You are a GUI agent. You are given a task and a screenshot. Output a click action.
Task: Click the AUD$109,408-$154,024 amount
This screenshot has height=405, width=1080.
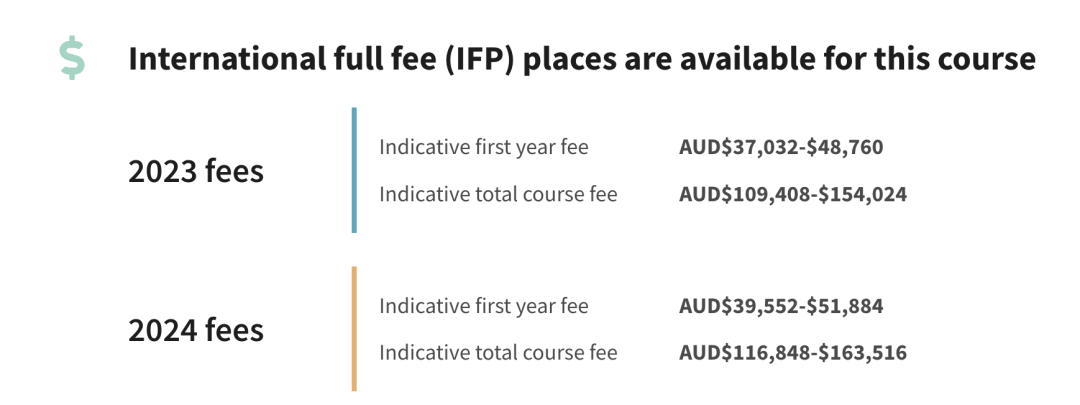click(x=793, y=195)
